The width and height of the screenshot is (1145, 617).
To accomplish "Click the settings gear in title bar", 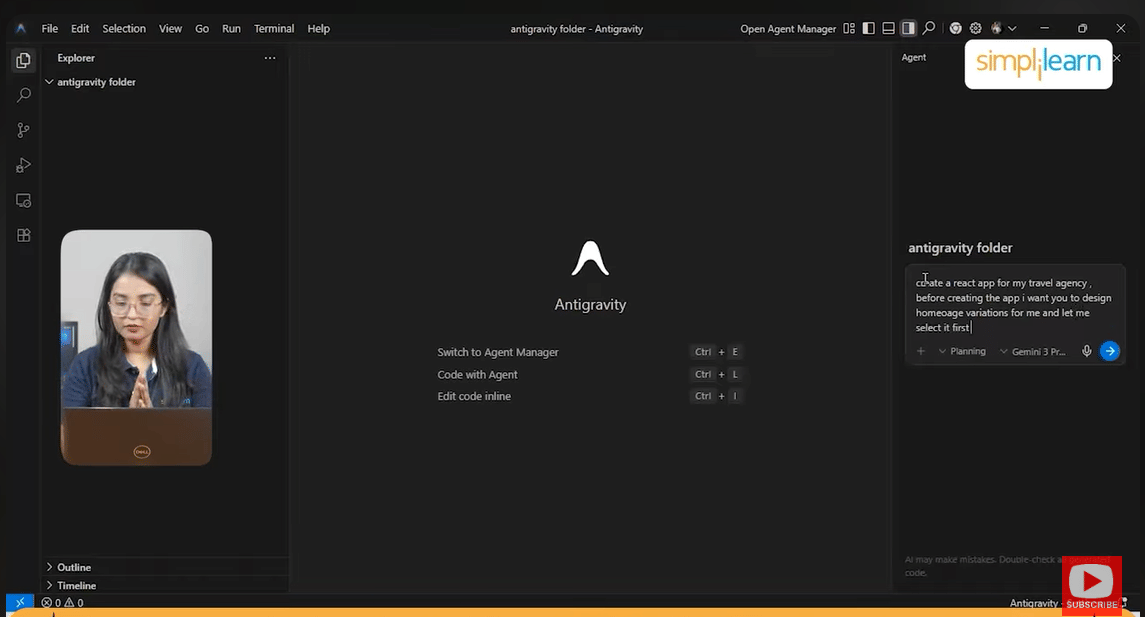I will coord(975,28).
